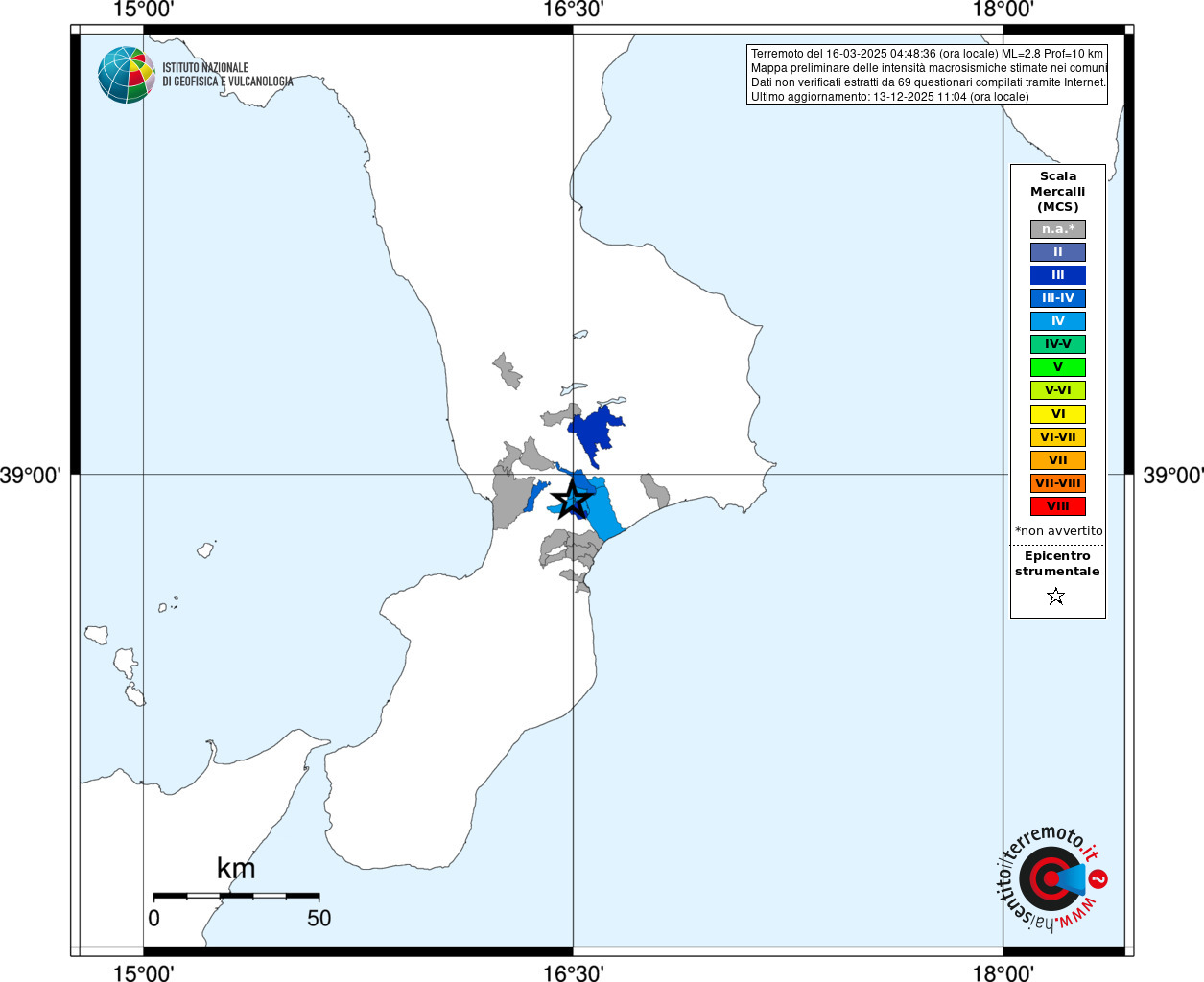Click the bottom 16°30' longitude label

click(573, 973)
